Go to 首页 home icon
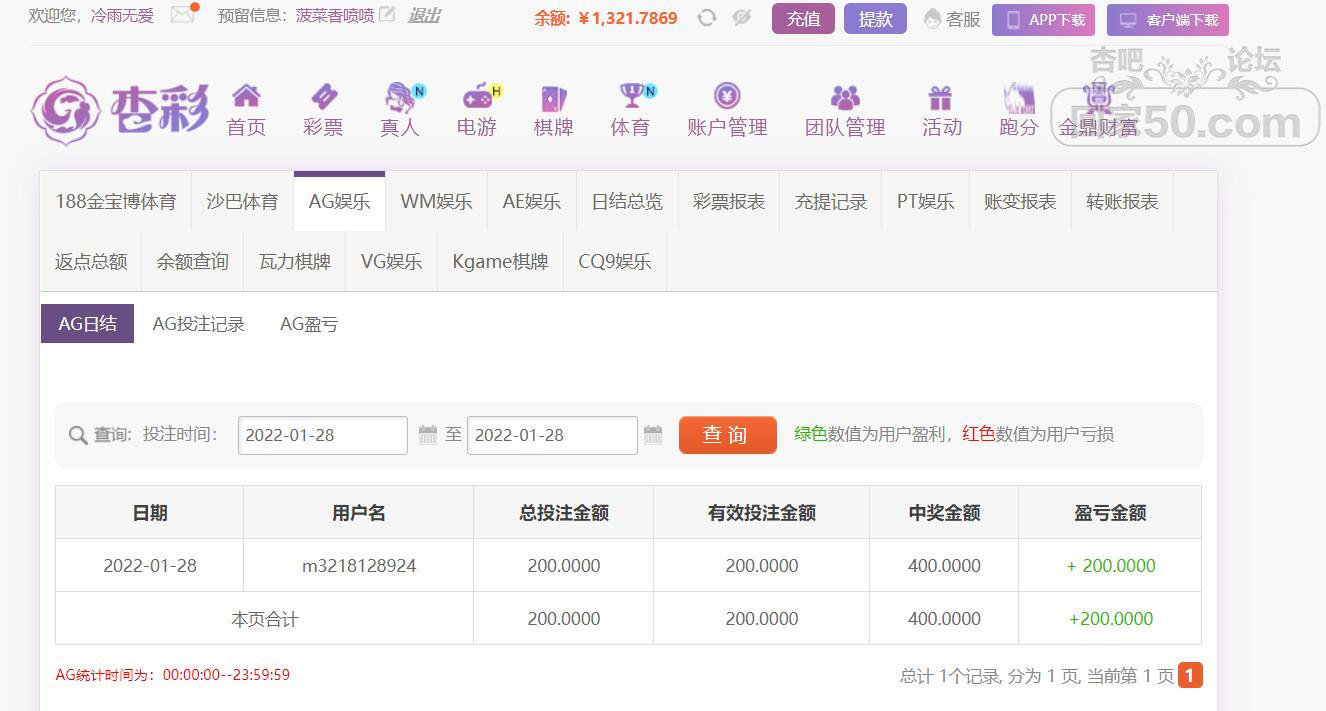The height and width of the screenshot is (711, 1326). click(x=246, y=97)
